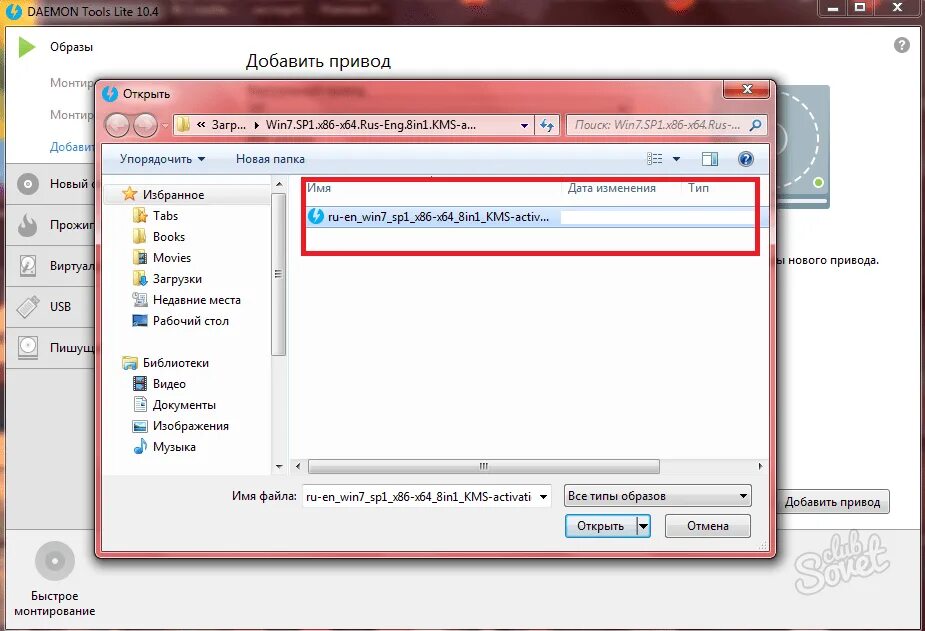925x631 pixels.
Task: Click the Добавить привод button
Action: pos(832,502)
